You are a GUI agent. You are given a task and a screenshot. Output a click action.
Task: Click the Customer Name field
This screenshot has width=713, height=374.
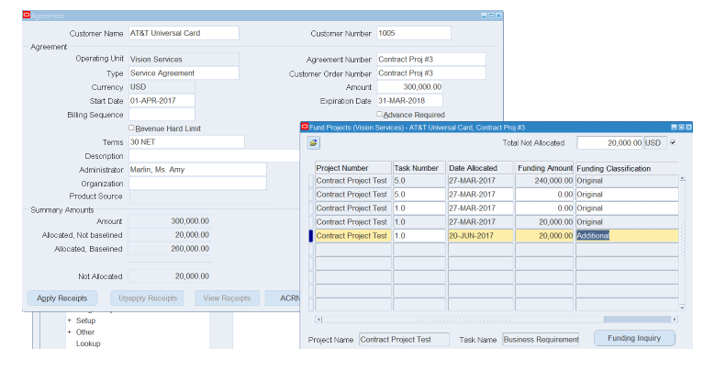(x=184, y=33)
